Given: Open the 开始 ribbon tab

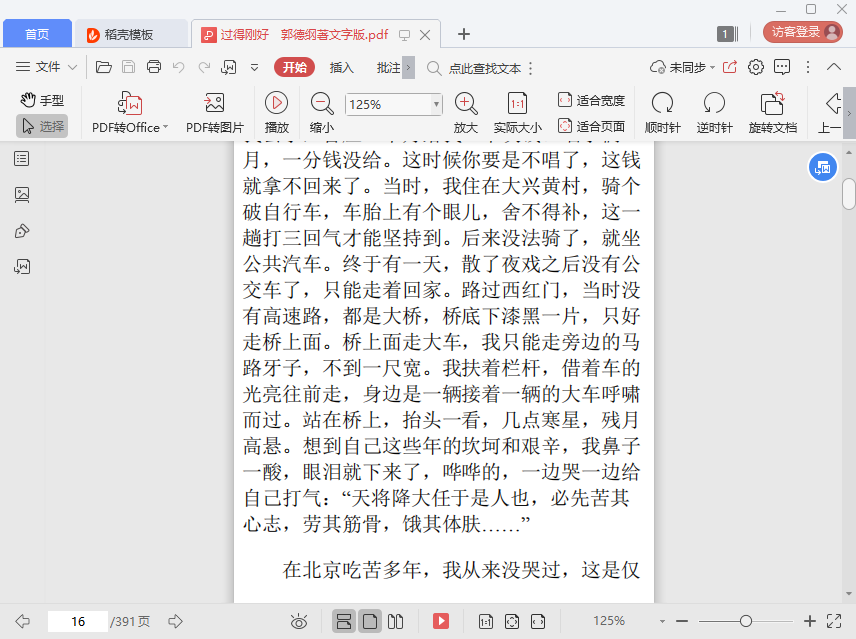Looking at the screenshot, I should 295,68.
